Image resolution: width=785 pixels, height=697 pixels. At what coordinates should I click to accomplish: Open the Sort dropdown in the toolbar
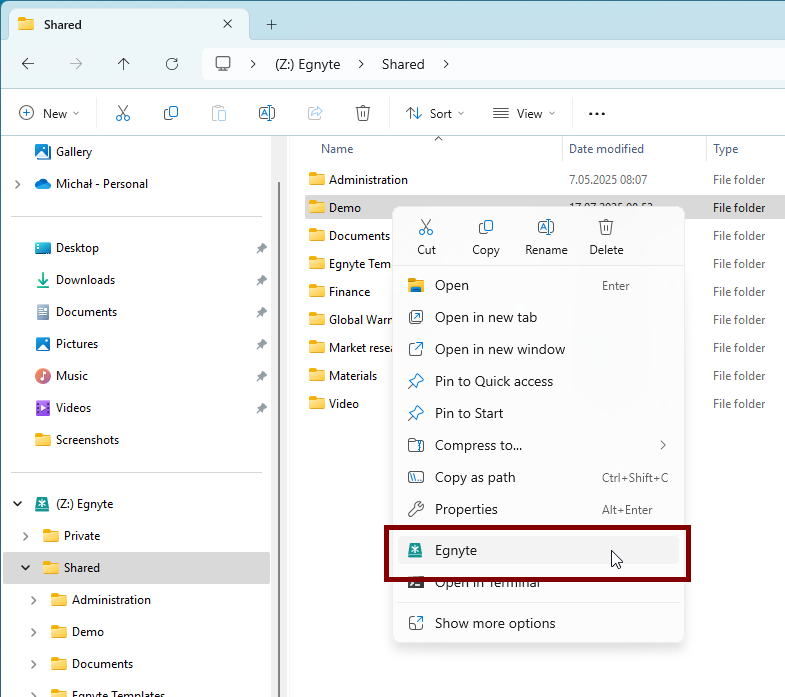coord(435,113)
